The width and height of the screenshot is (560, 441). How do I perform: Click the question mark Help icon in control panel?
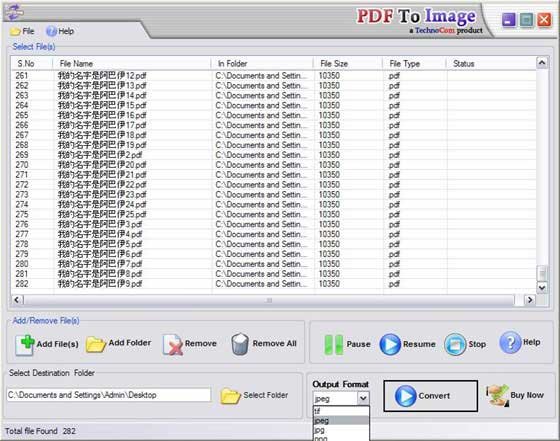[510, 342]
